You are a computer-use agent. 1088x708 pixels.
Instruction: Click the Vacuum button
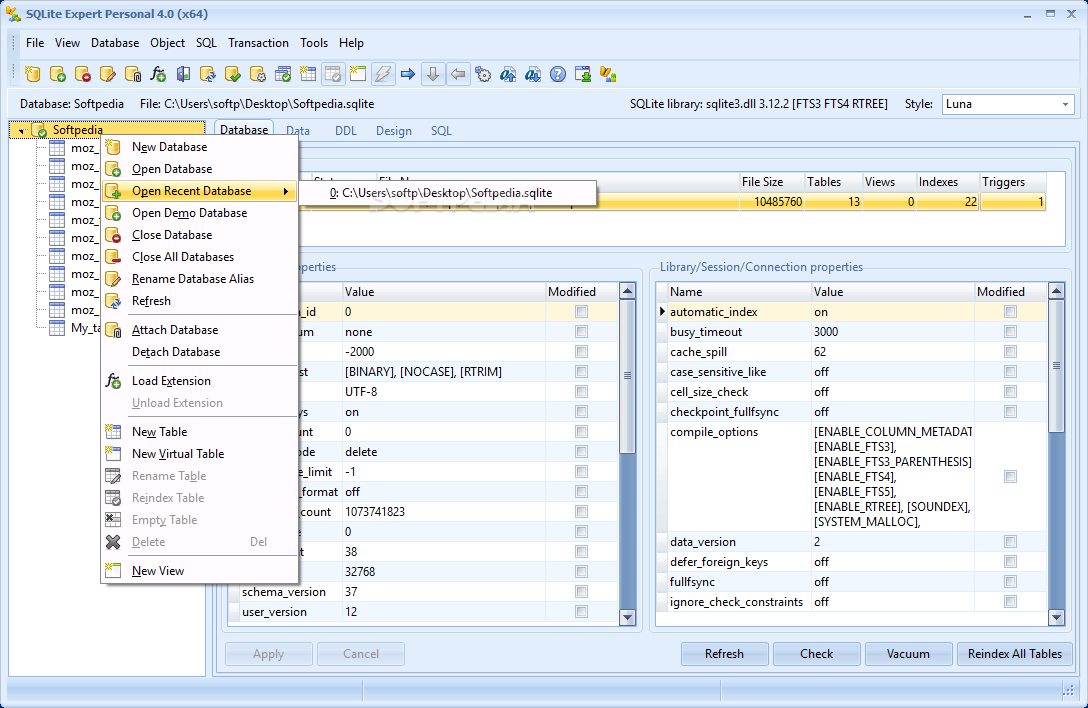pyautogui.click(x=908, y=654)
